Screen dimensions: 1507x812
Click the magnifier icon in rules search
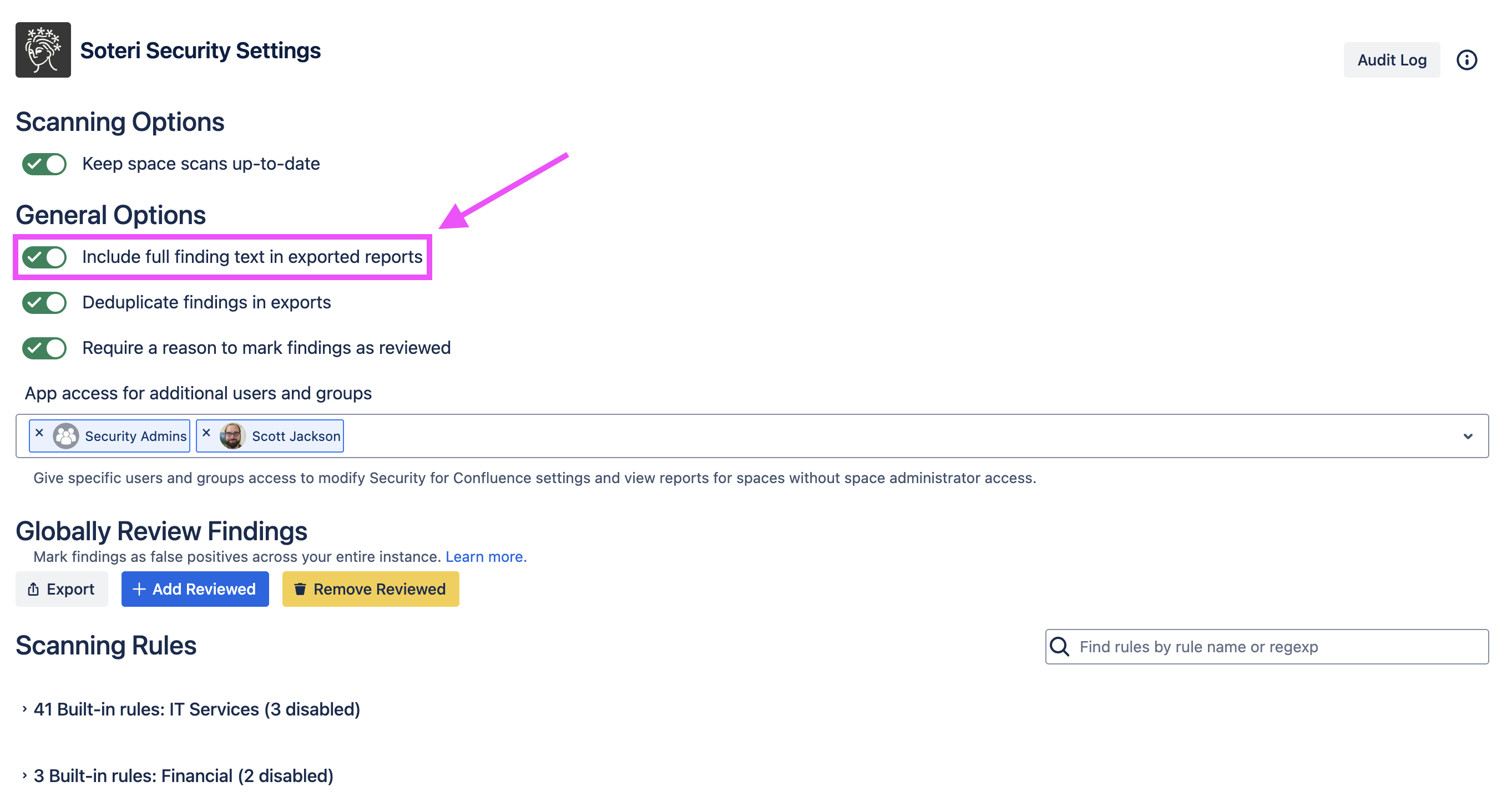1059,647
